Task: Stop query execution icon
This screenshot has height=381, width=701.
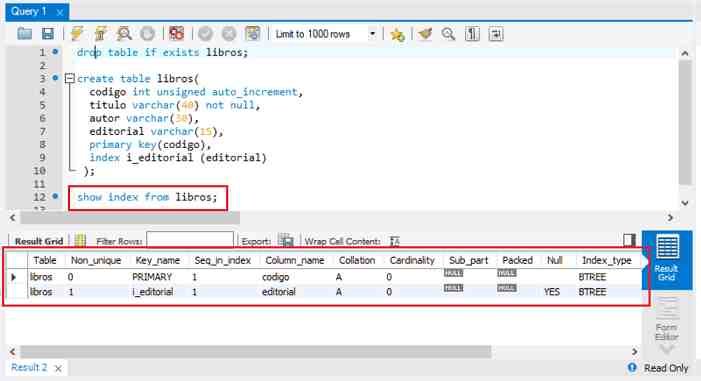Action: [147, 34]
